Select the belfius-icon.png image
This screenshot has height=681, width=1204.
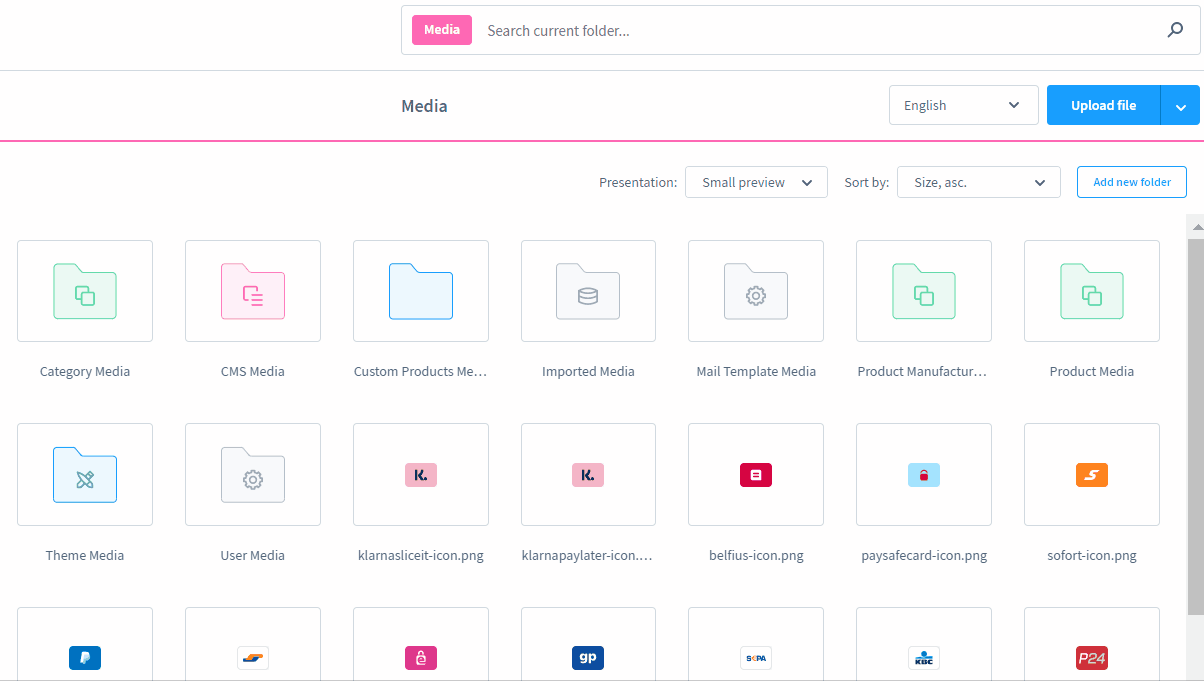[756, 475]
